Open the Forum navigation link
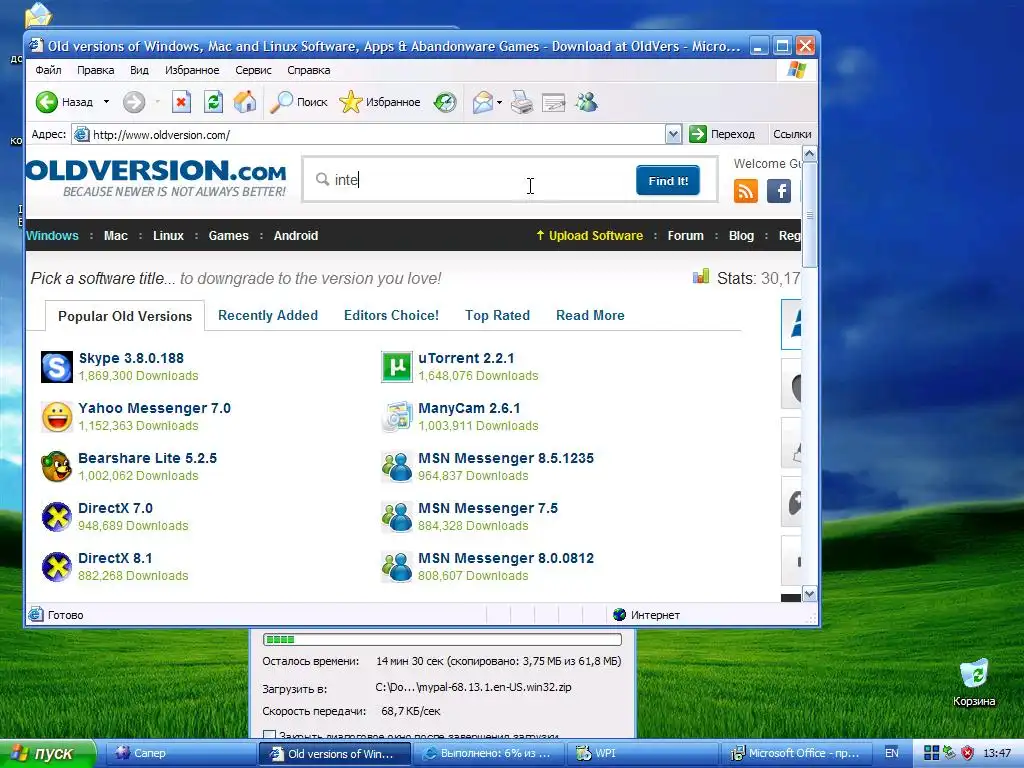The image size is (1024, 768). point(685,236)
